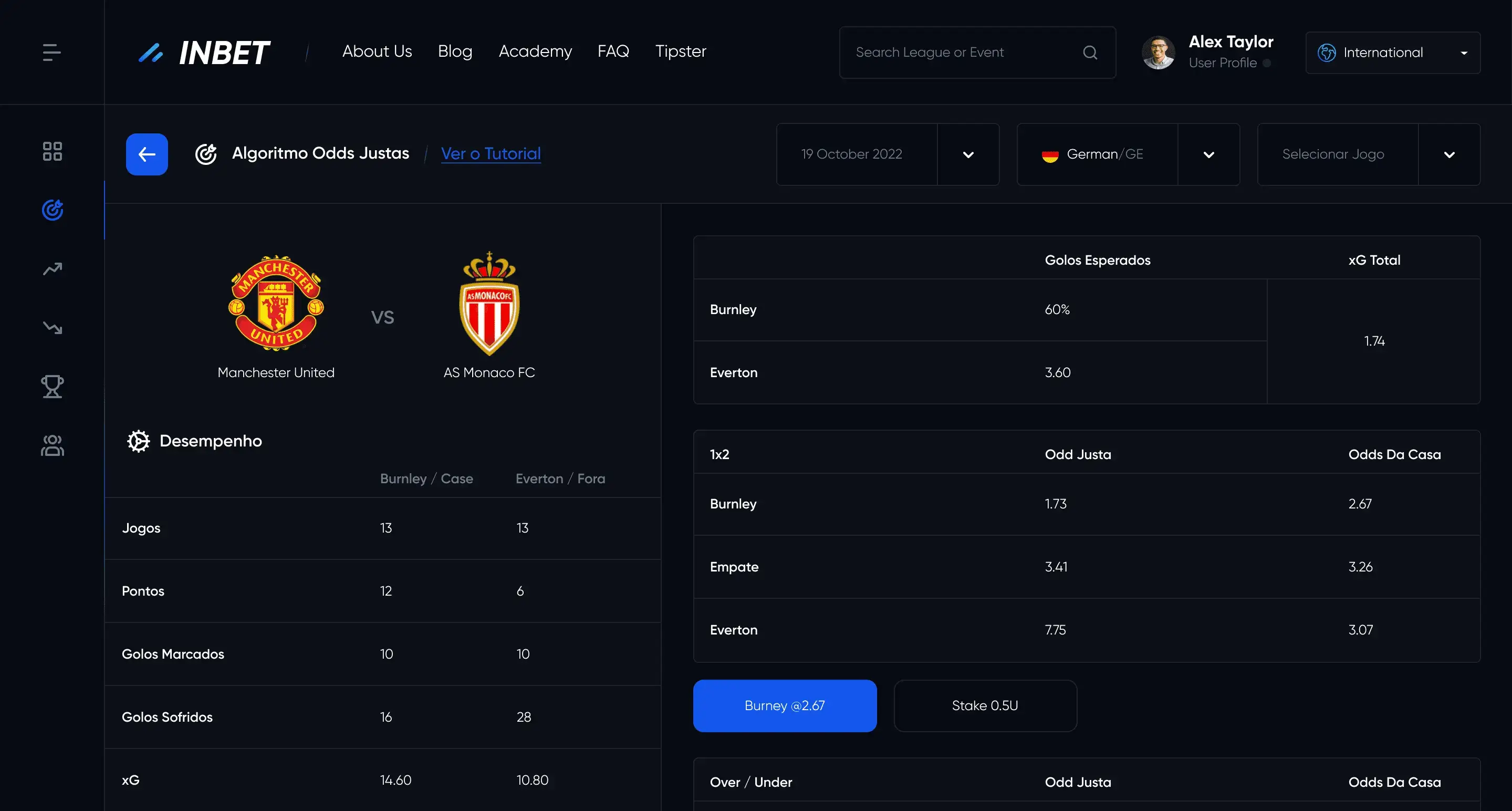Open the upward trend chart icon
The image size is (1512, 811).
point(52,269)
